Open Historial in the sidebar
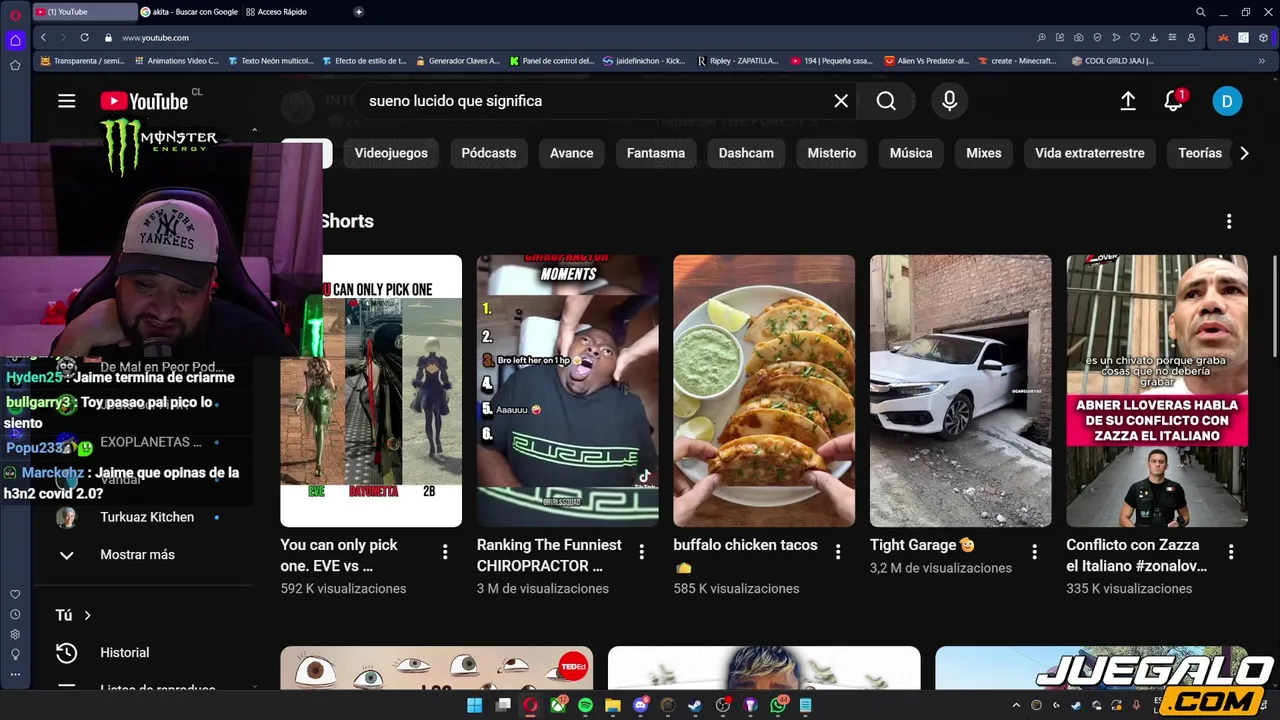 coord(124,652)
